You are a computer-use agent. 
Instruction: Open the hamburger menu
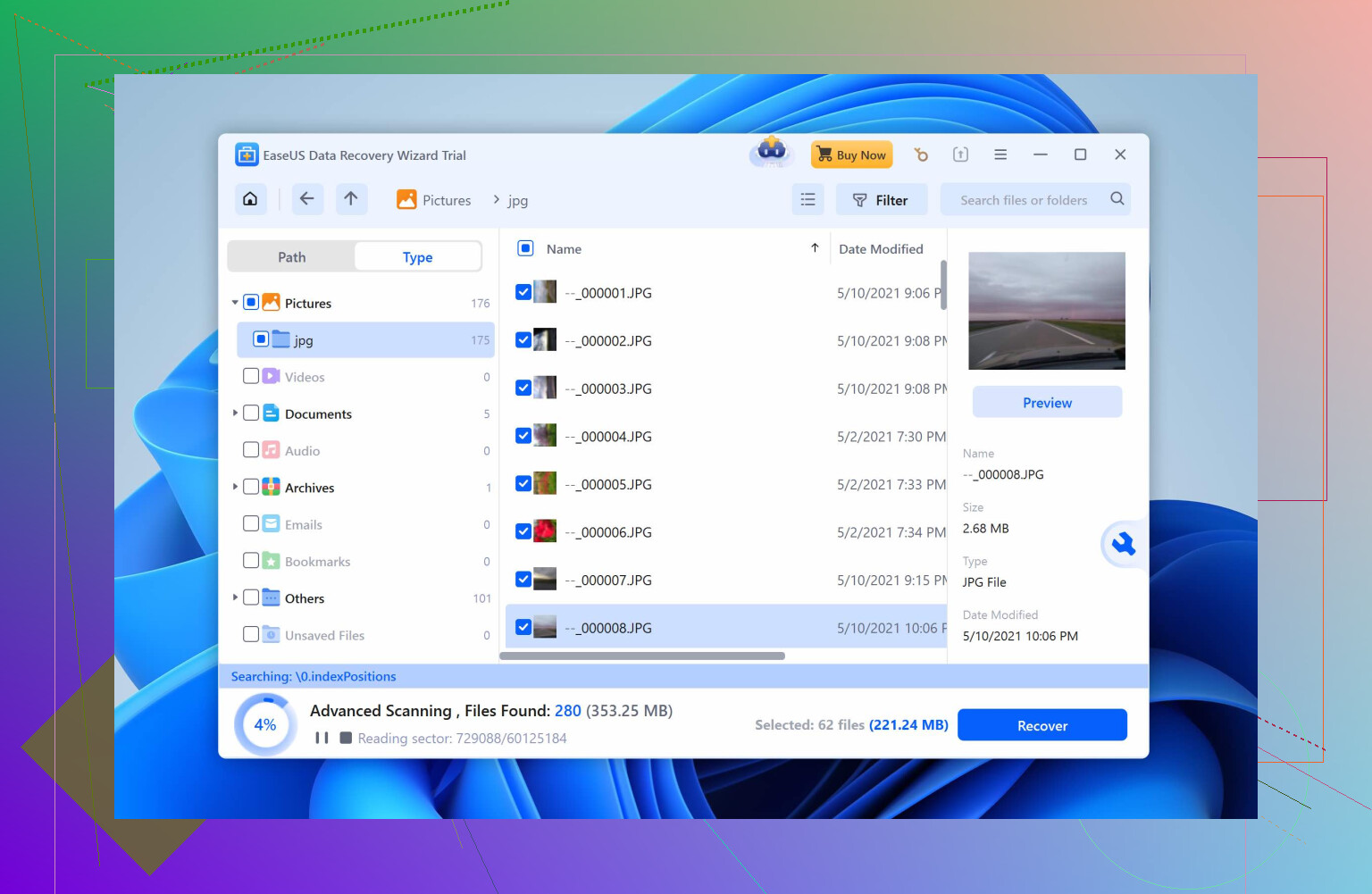coord(1000,155)
